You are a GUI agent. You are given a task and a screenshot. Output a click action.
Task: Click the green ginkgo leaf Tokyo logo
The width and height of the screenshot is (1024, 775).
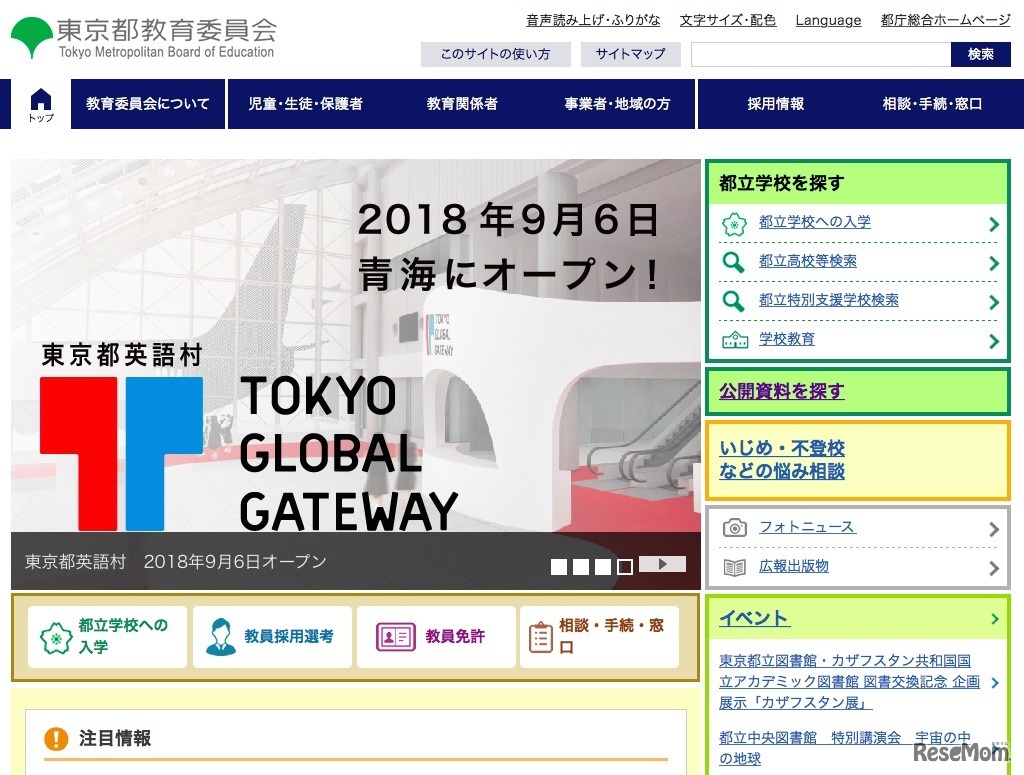tap(31, 37)
